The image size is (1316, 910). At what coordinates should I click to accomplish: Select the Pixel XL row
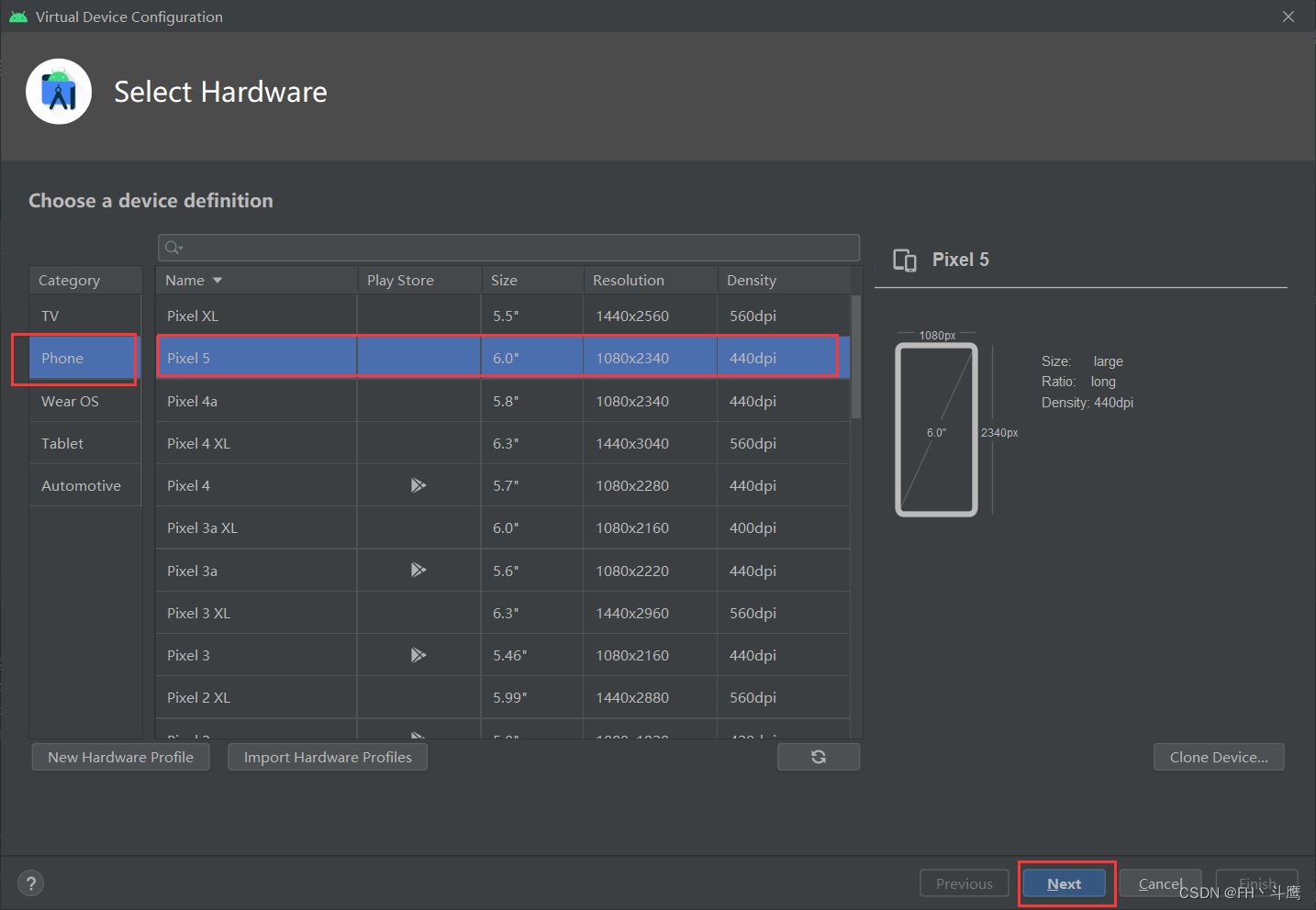[503, 316]
